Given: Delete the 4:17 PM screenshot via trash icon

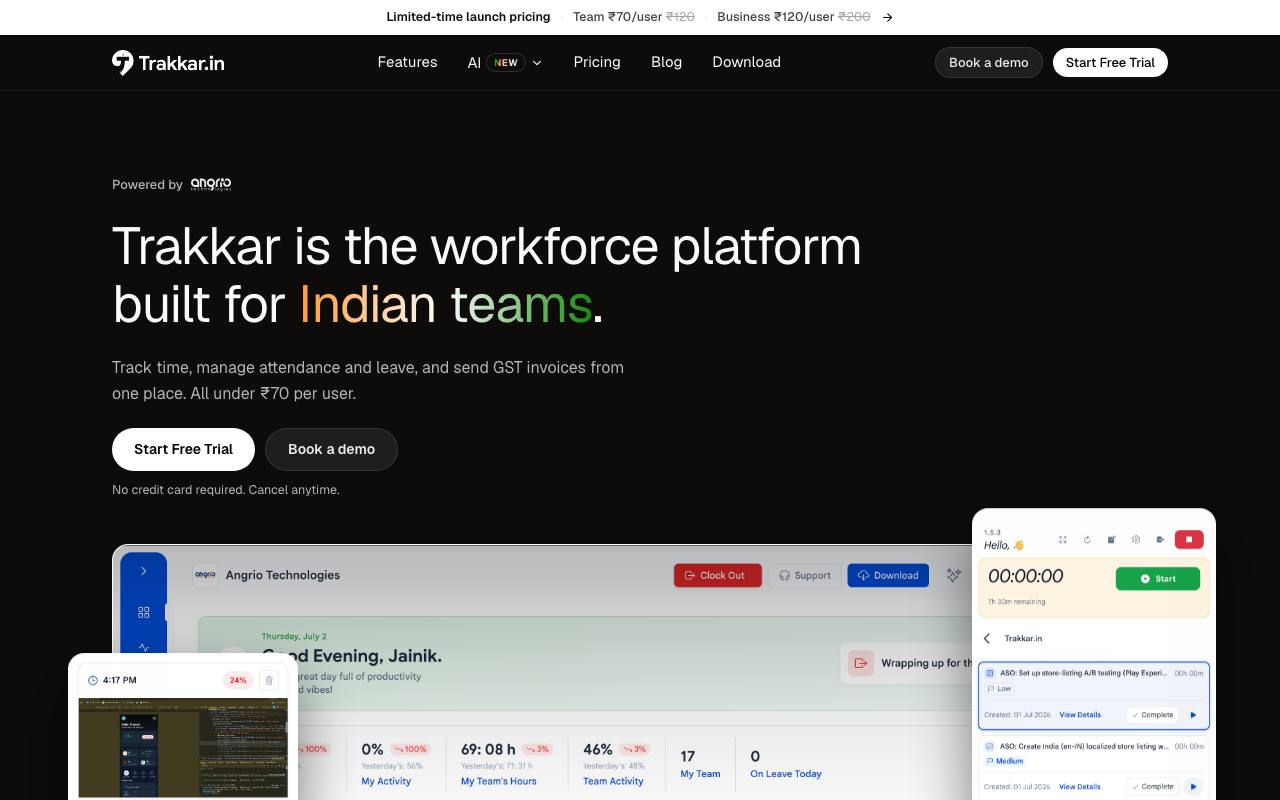Looking at the screenshot, I should tap(268, 680).
